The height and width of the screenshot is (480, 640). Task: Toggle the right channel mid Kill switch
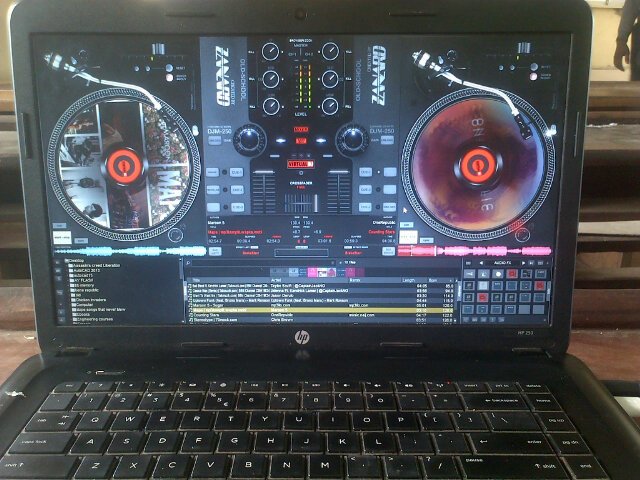point(349,79)
